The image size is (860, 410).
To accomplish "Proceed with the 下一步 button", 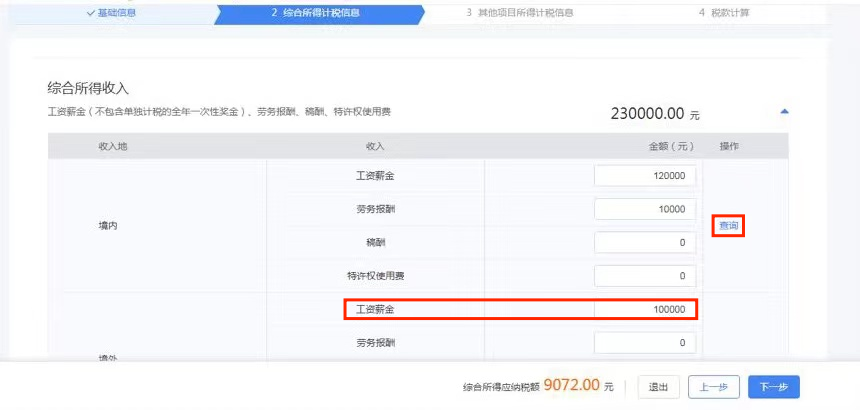I will pos(774,387).
